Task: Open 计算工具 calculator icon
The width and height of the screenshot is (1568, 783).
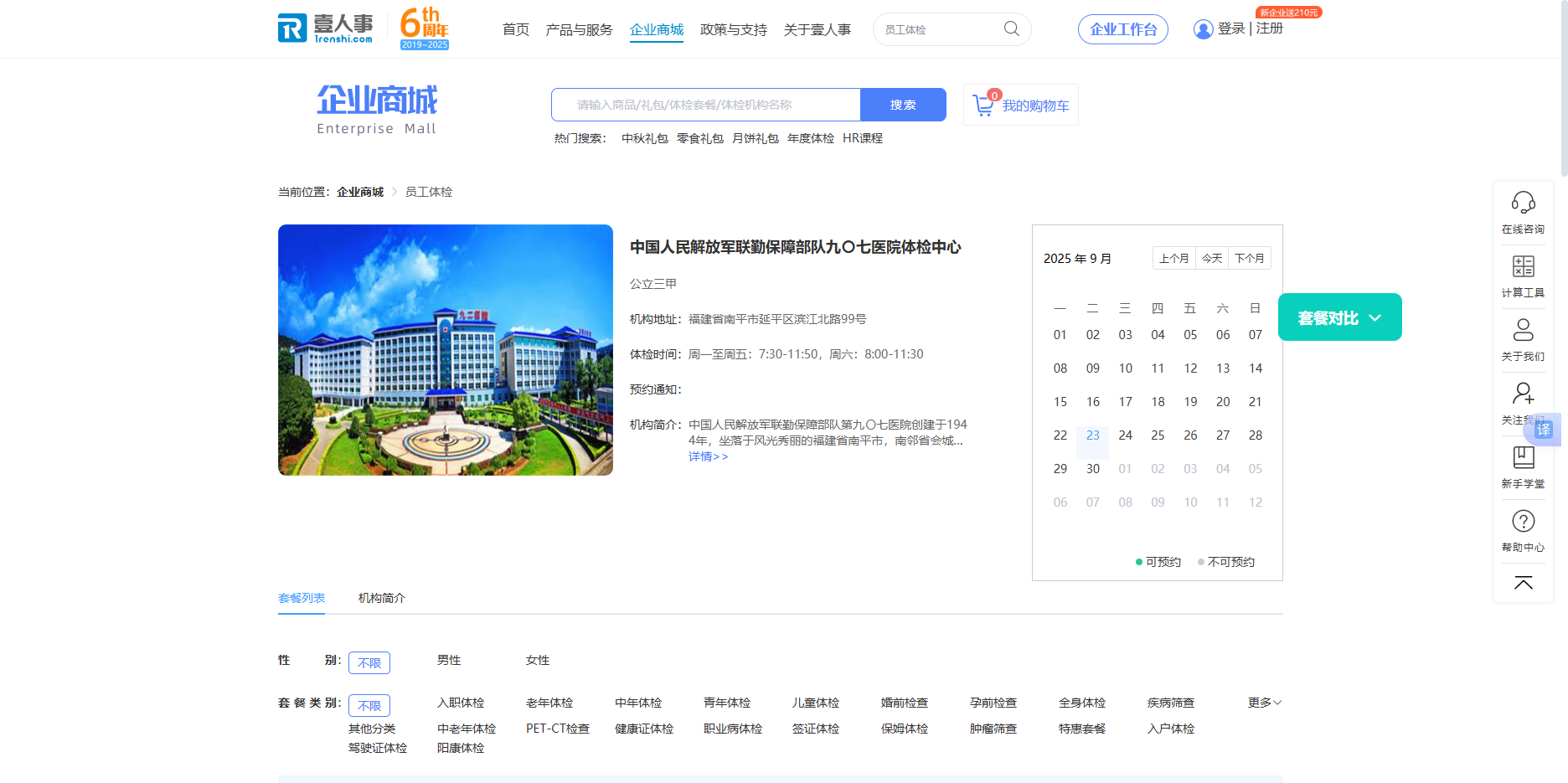Action: point(1523,266)
